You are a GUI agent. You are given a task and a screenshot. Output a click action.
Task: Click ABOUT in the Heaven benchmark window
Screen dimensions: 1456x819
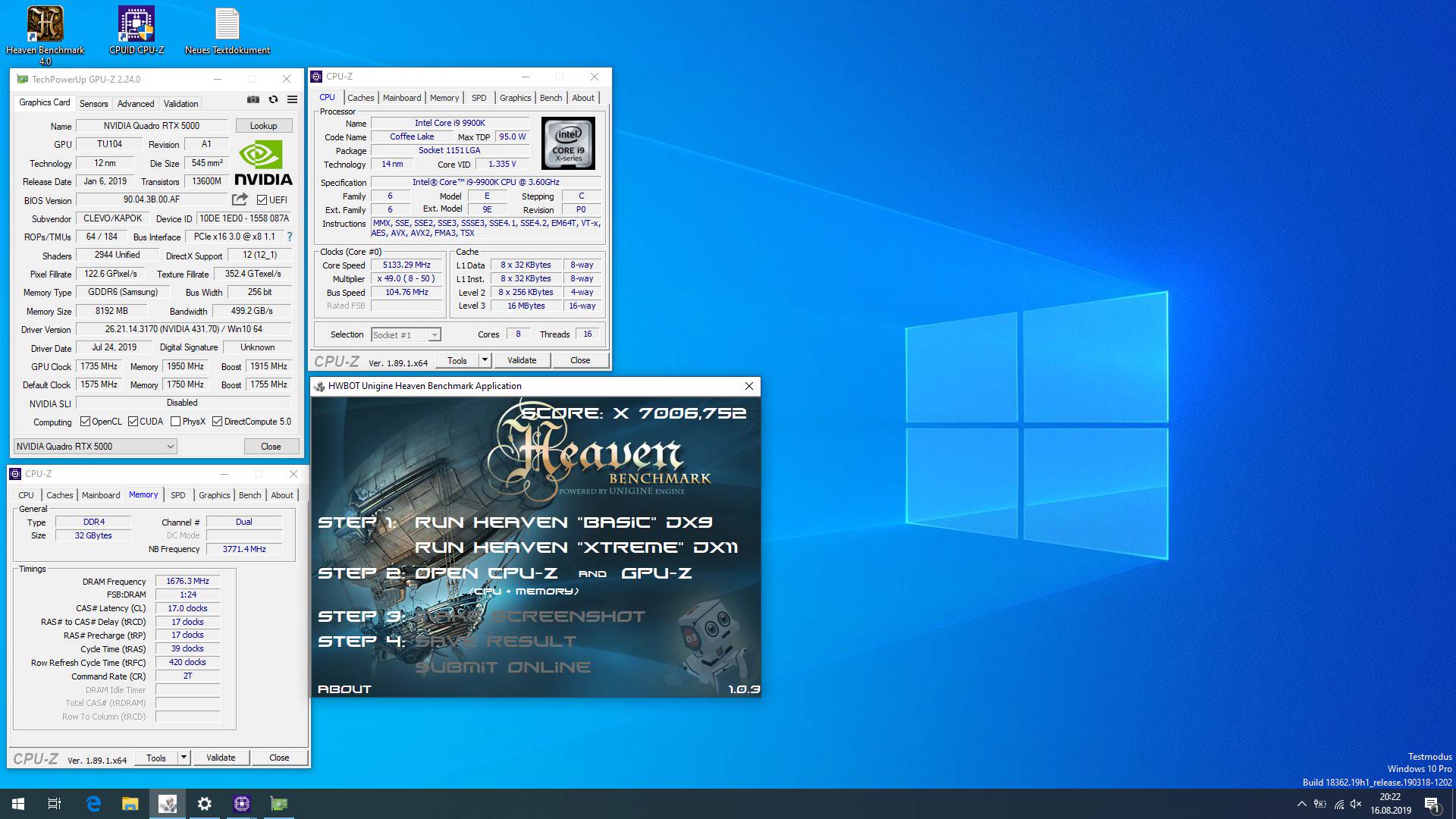tap(344, 689)
